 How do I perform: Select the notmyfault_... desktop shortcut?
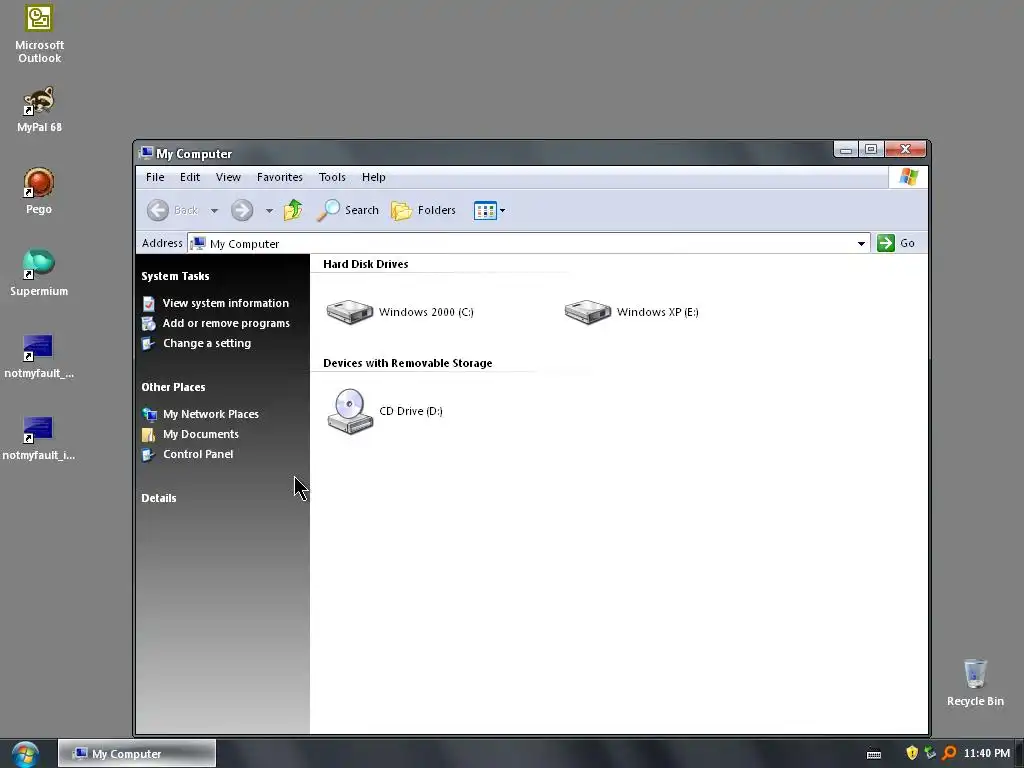[x=39, y=355]
